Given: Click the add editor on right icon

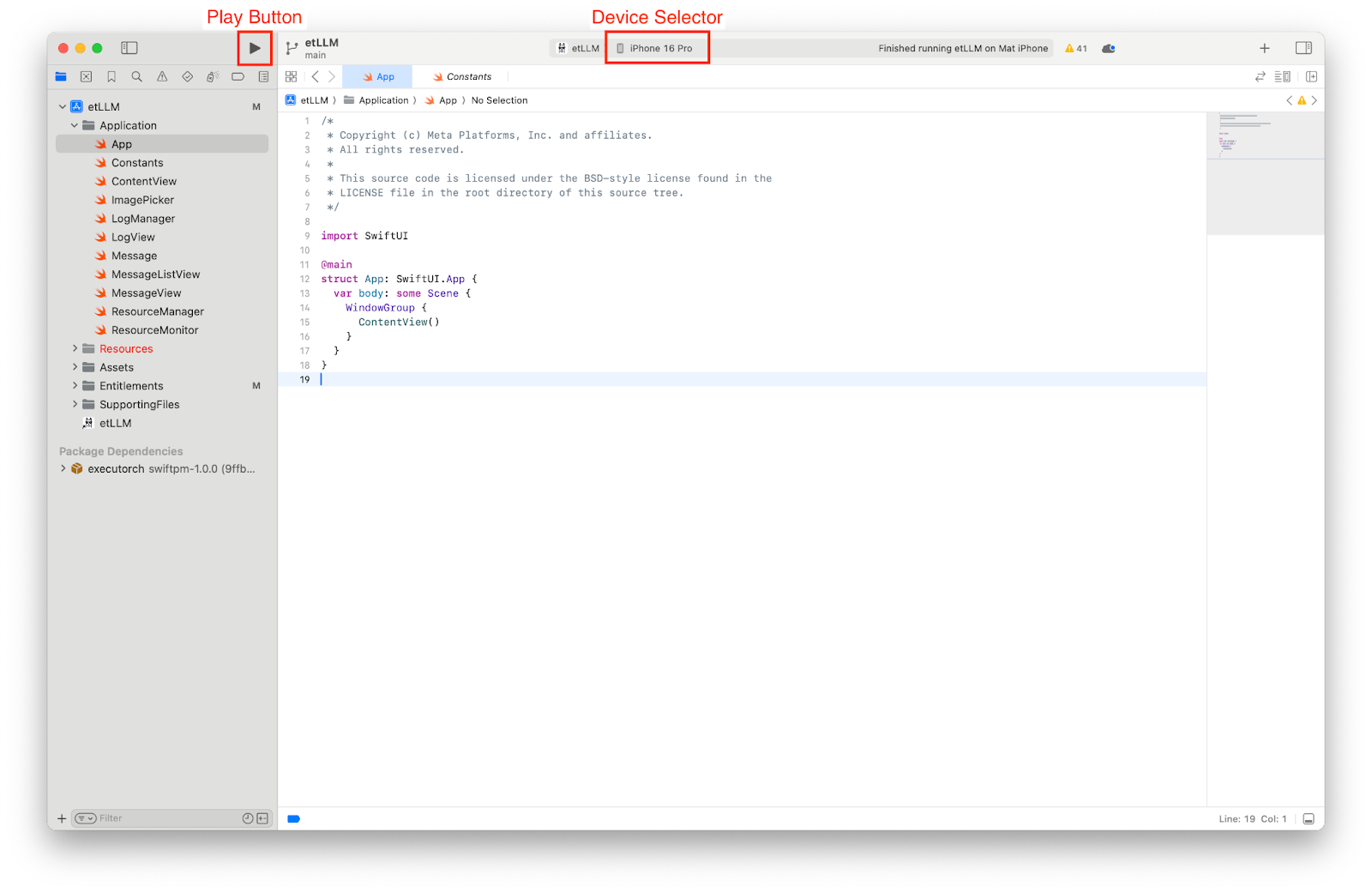Looking at the screenshot, I should coord(1311,76).
